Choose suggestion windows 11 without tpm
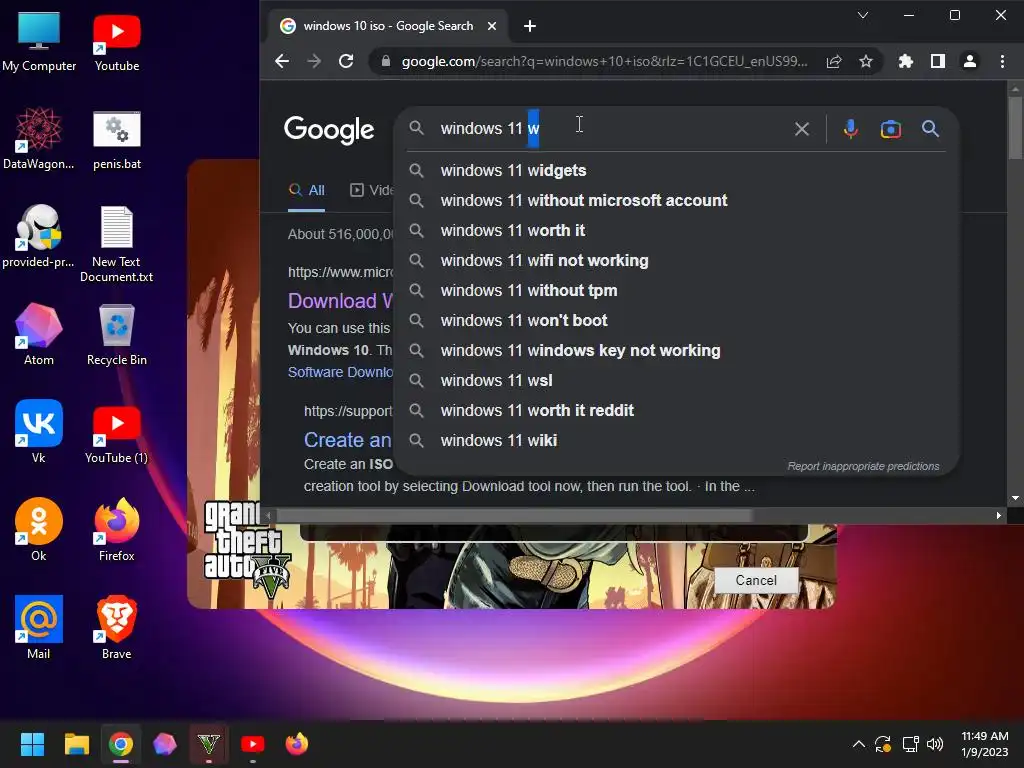The image size is (1024, 768). point(677,291)
